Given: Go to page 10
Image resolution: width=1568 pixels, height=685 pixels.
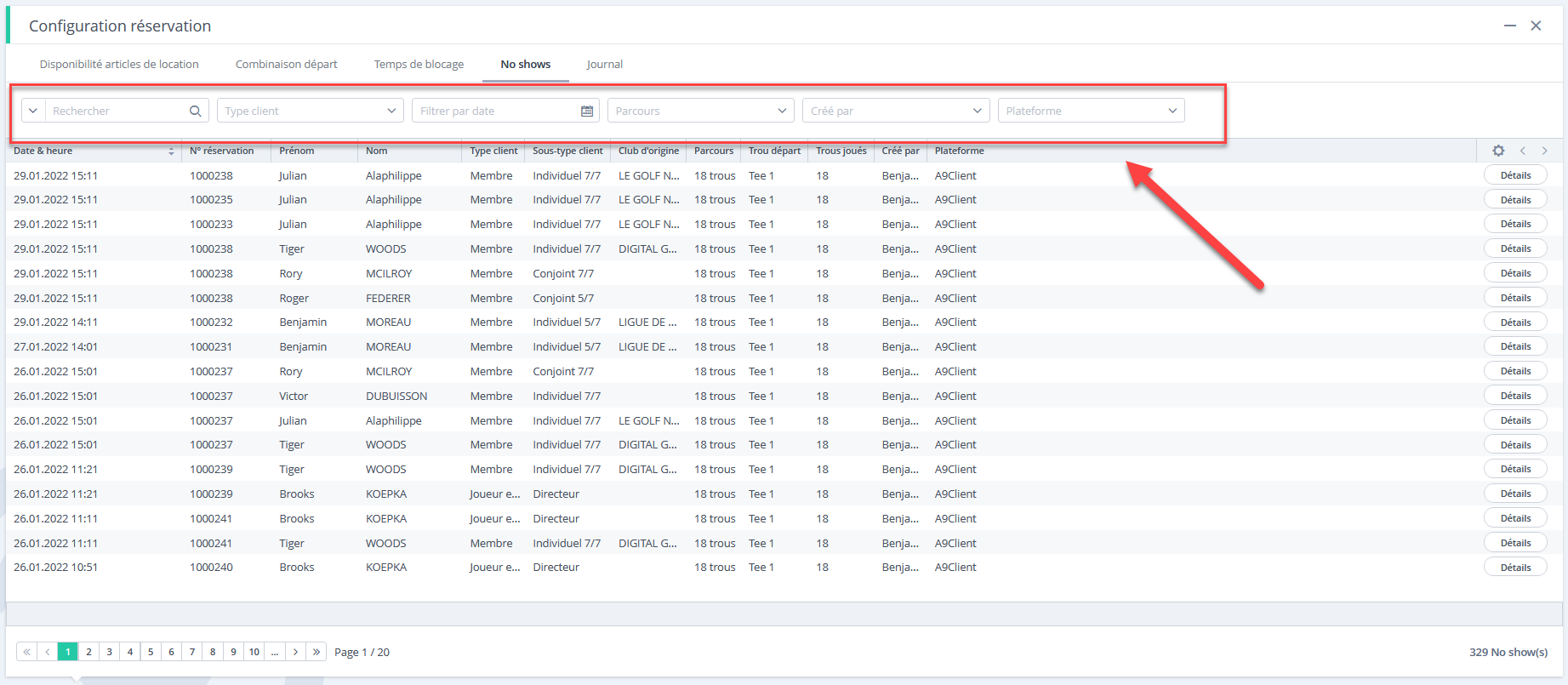Looking at the screenshot, I should 254,652.
